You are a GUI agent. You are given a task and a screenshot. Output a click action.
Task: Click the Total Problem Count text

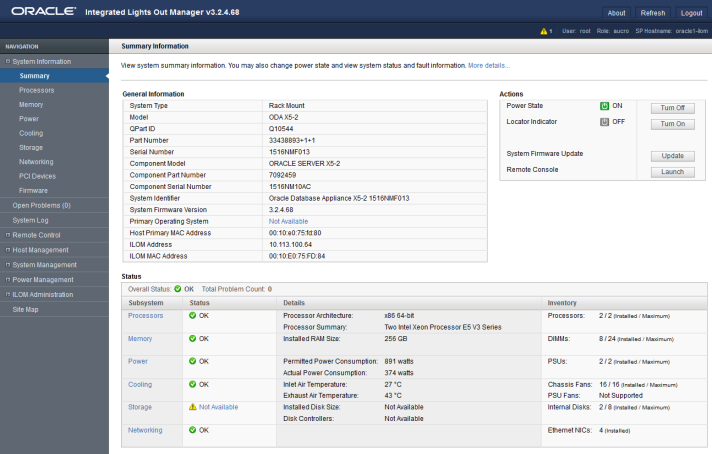point(237,289)
